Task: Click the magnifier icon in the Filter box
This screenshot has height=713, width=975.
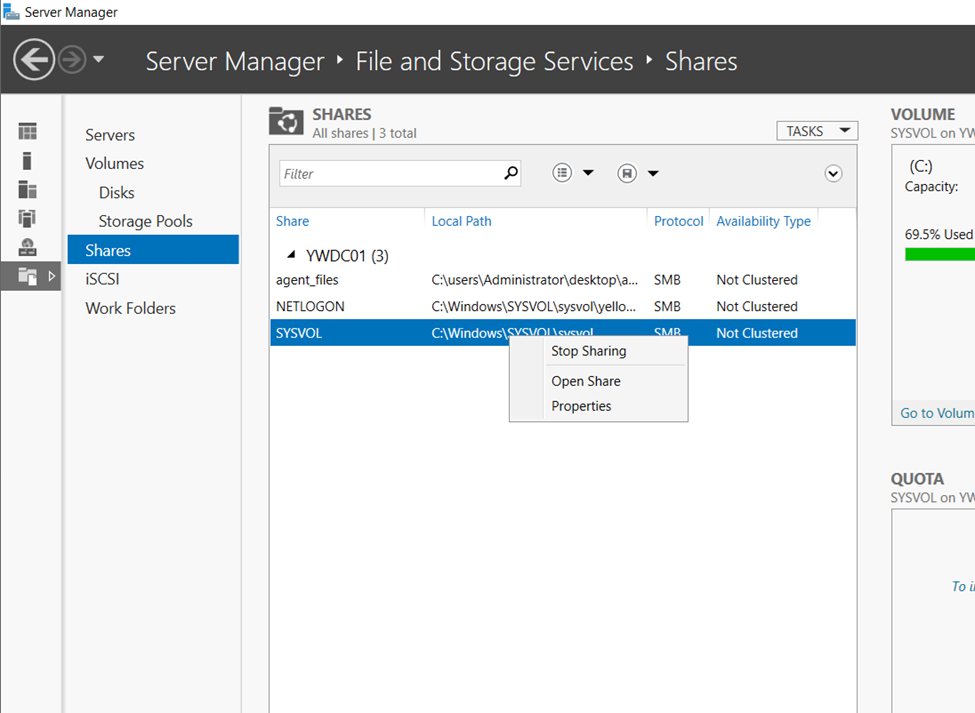Action: coord(511,173)
